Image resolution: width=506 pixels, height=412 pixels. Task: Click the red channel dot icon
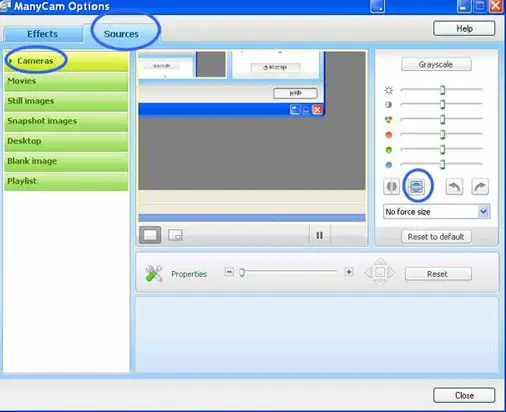point(388,135)
